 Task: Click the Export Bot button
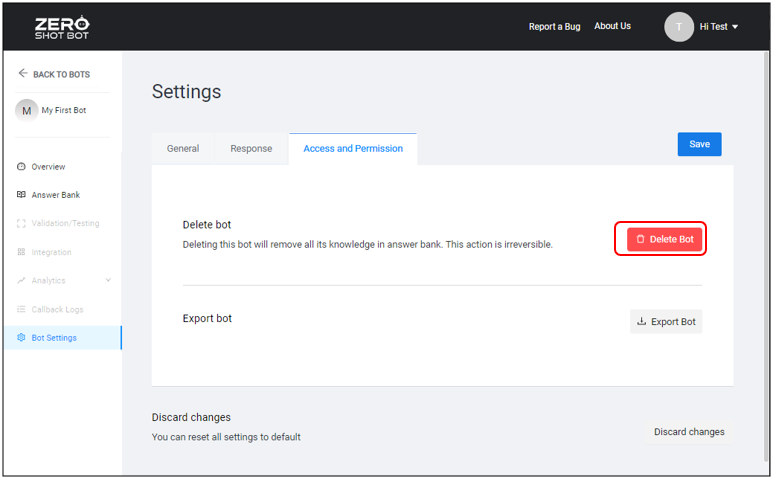coord(666,321)
